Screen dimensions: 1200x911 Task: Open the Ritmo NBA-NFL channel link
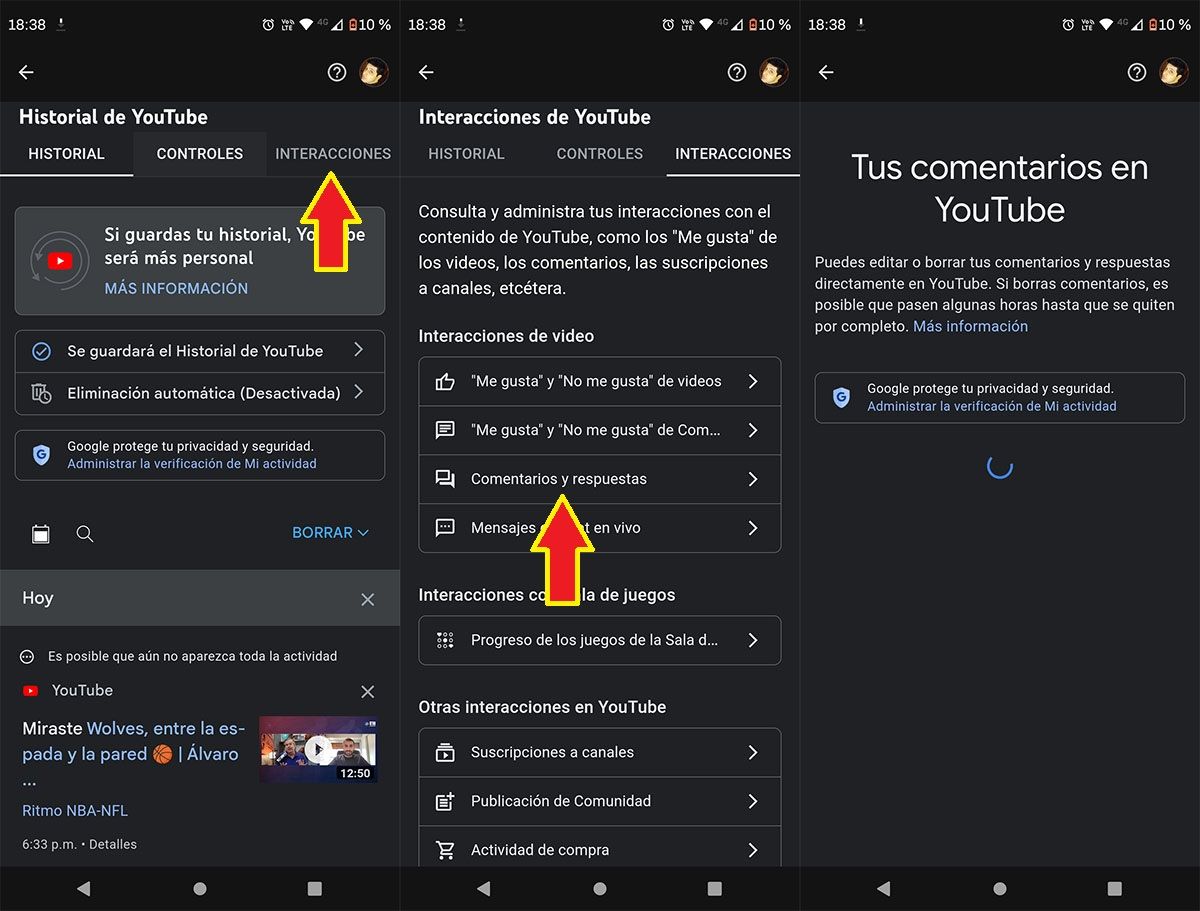(x=74, y=810)
